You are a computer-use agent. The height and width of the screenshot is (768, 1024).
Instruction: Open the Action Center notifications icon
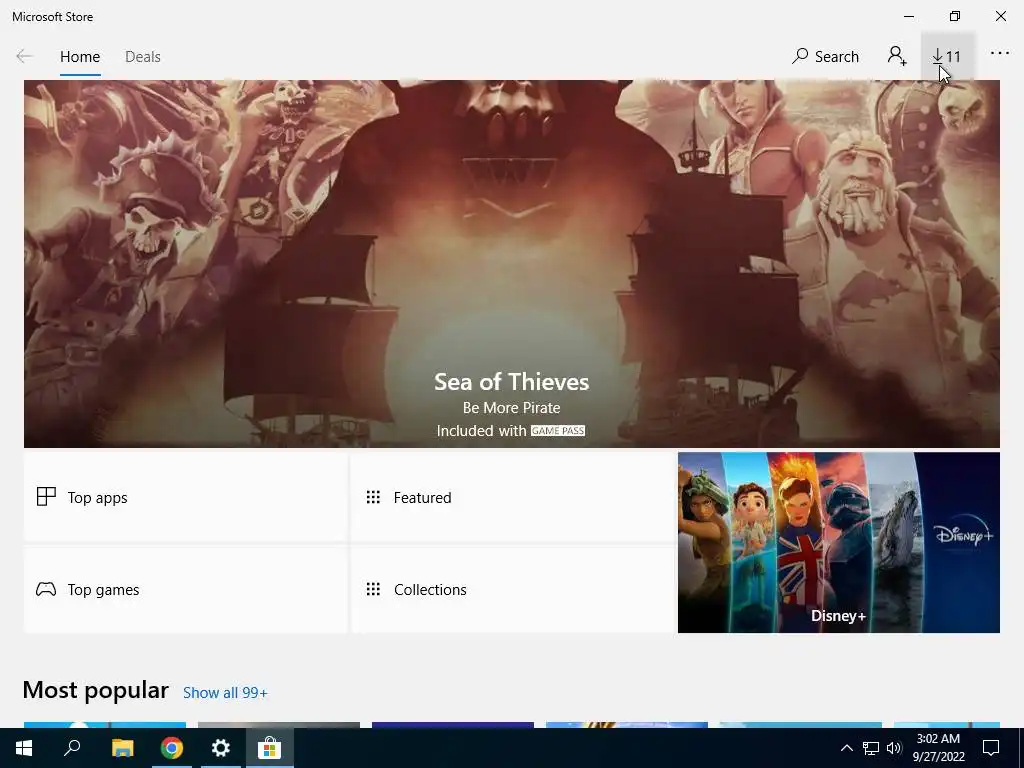click(x=991, y=748)
